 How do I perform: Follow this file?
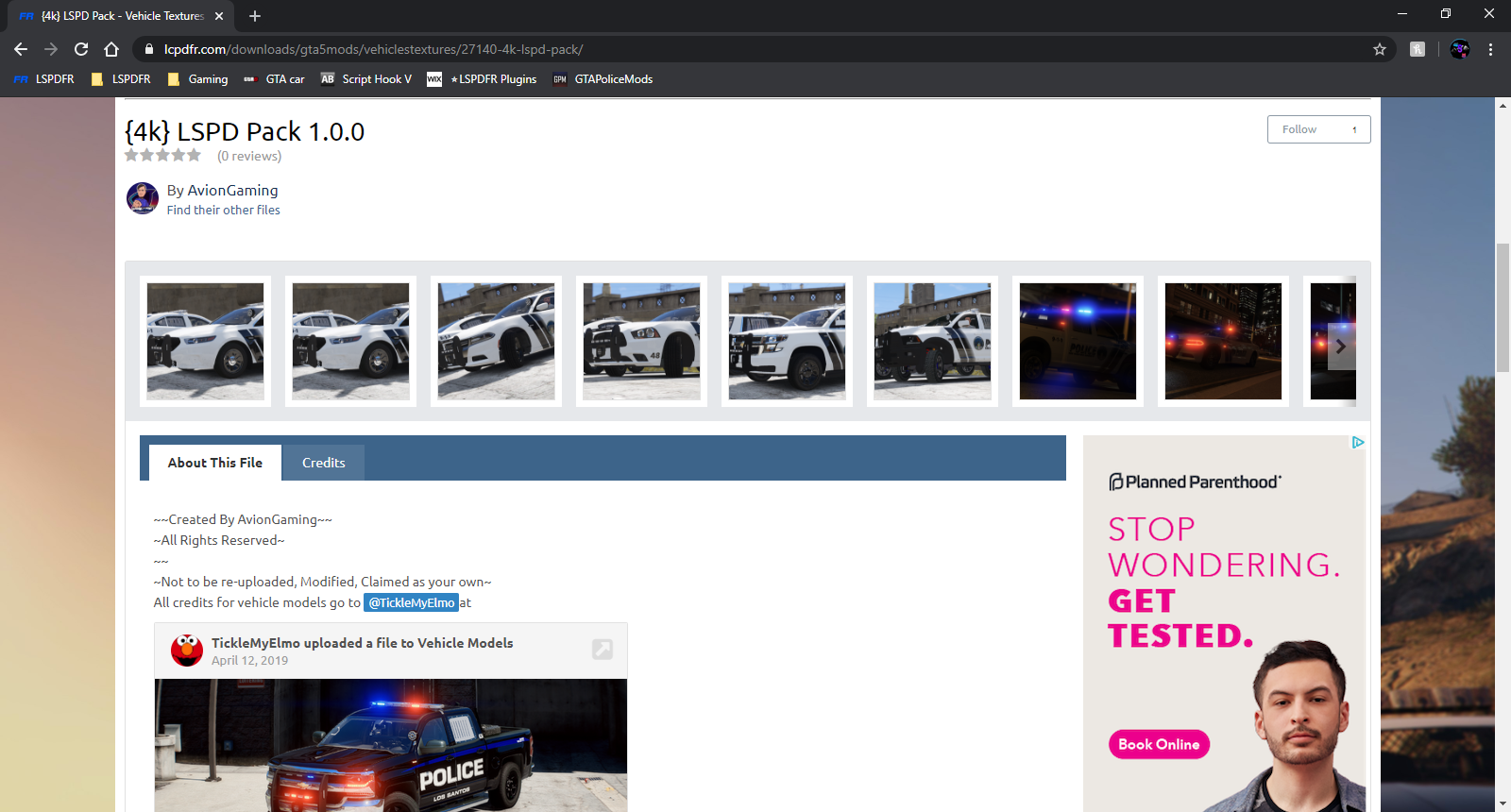coord(1318,129)
